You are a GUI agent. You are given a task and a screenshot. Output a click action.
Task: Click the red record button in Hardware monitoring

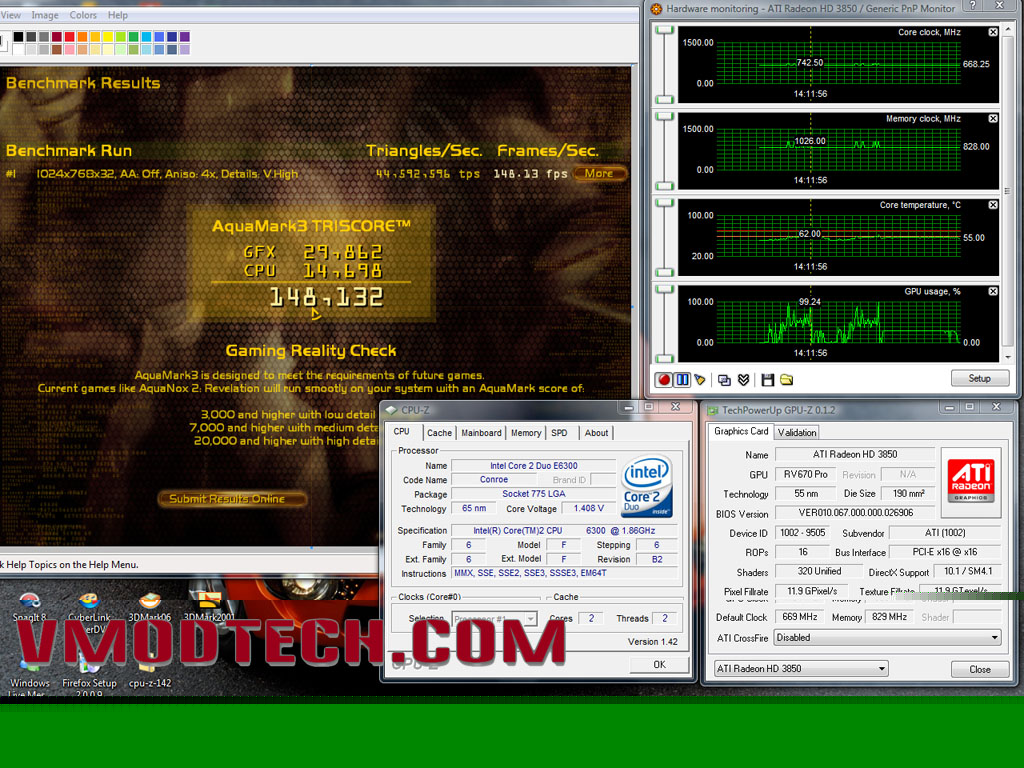[x=664, y=380]
